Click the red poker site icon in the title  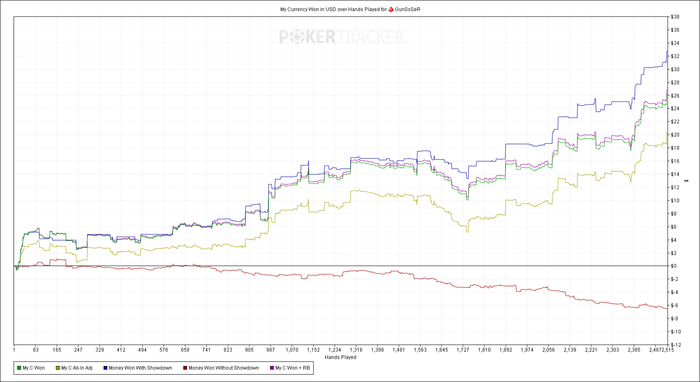pos(391,9)
